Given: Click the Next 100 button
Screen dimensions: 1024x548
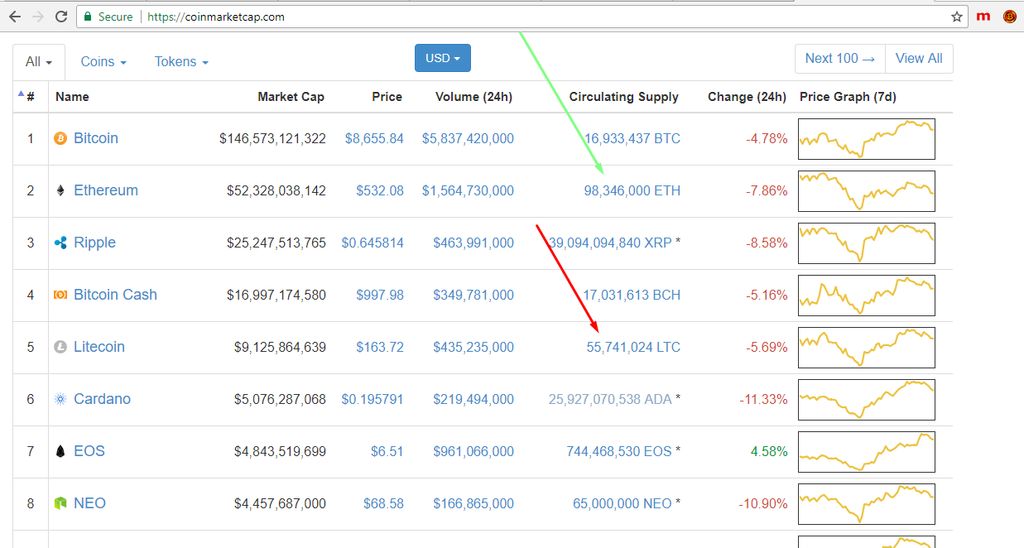Looking at the screenshot, I should click(840, 59).
